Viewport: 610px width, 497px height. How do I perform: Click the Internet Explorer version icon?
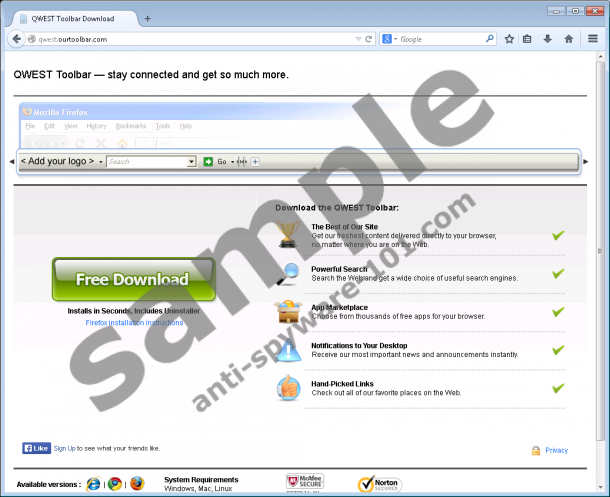coord(94,484)
